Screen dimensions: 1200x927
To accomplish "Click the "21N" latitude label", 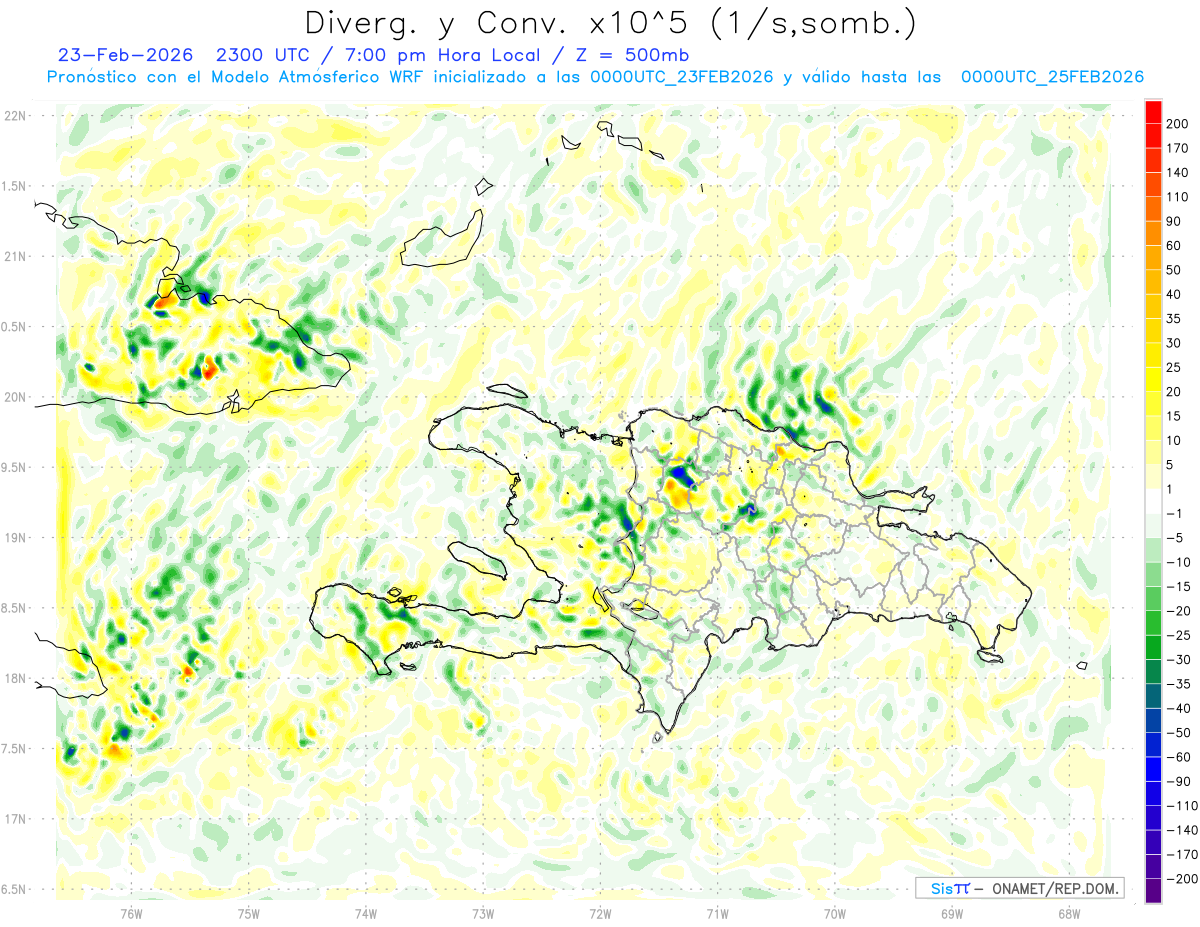I will pyautogui.click(x=15, y=256).
